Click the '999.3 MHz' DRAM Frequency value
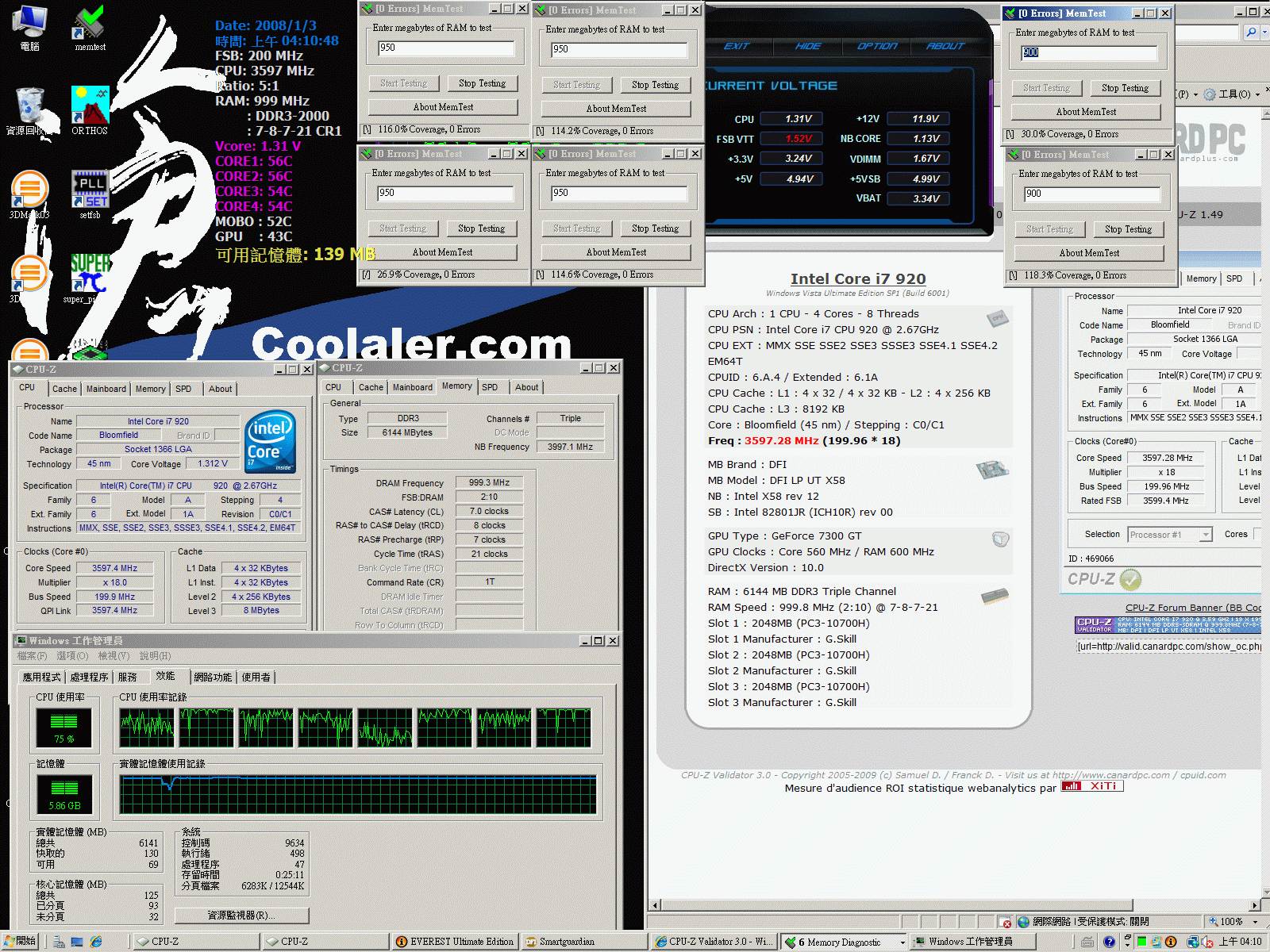Viewport: 1270px width, 952px height. (x=489, y=482)
